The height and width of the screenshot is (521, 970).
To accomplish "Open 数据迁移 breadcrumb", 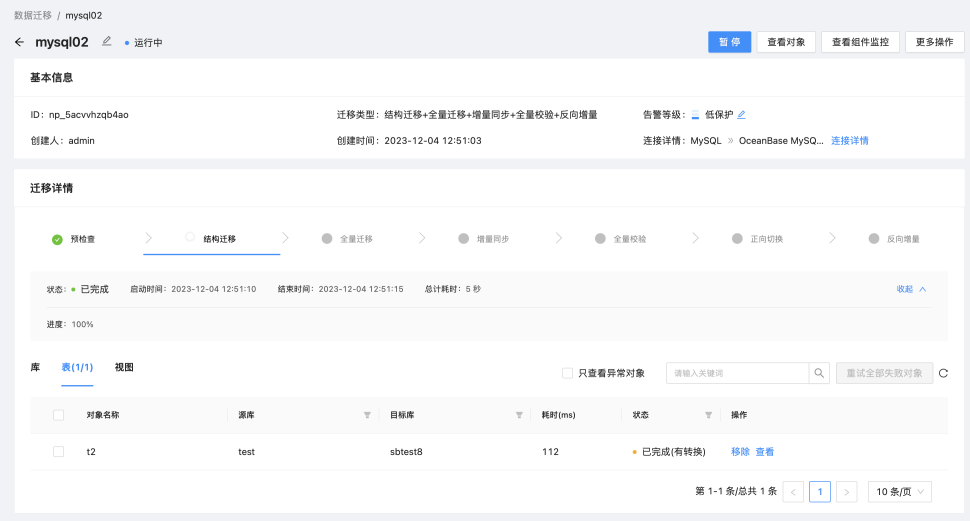I will click(33, 15).
